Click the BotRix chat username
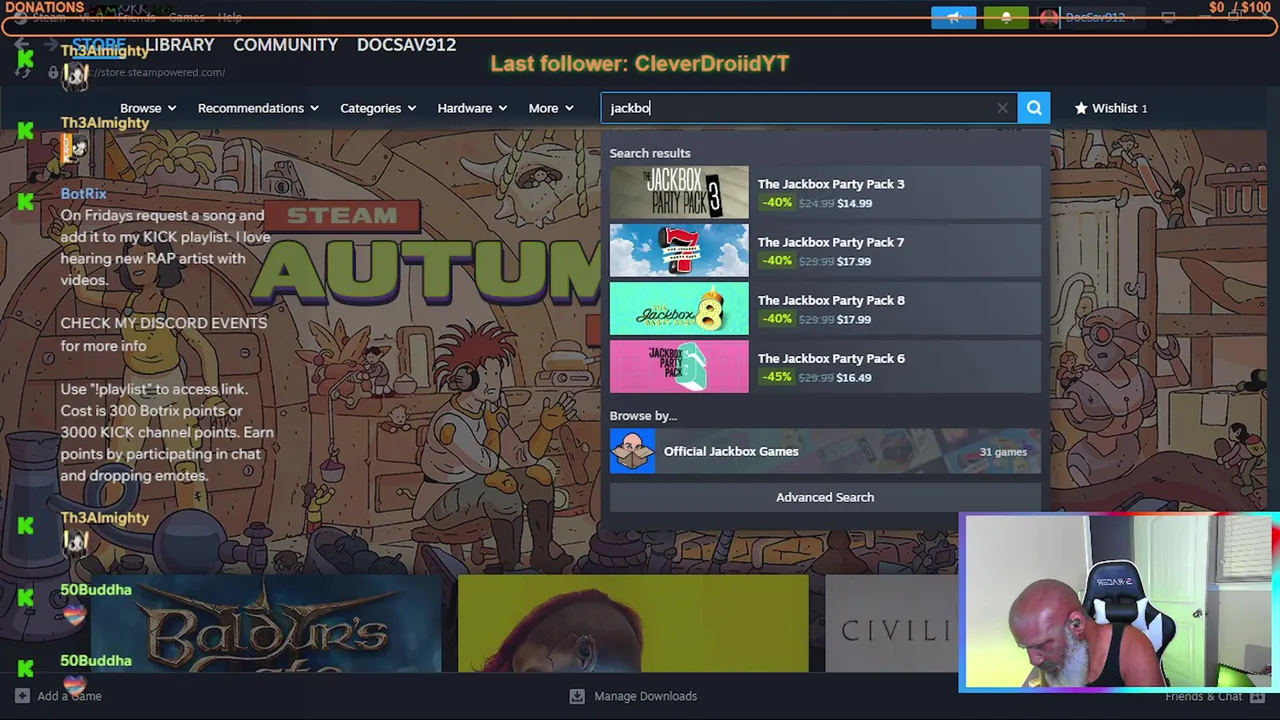Screen dimensions: 1280x720 (x=83, y=194)
